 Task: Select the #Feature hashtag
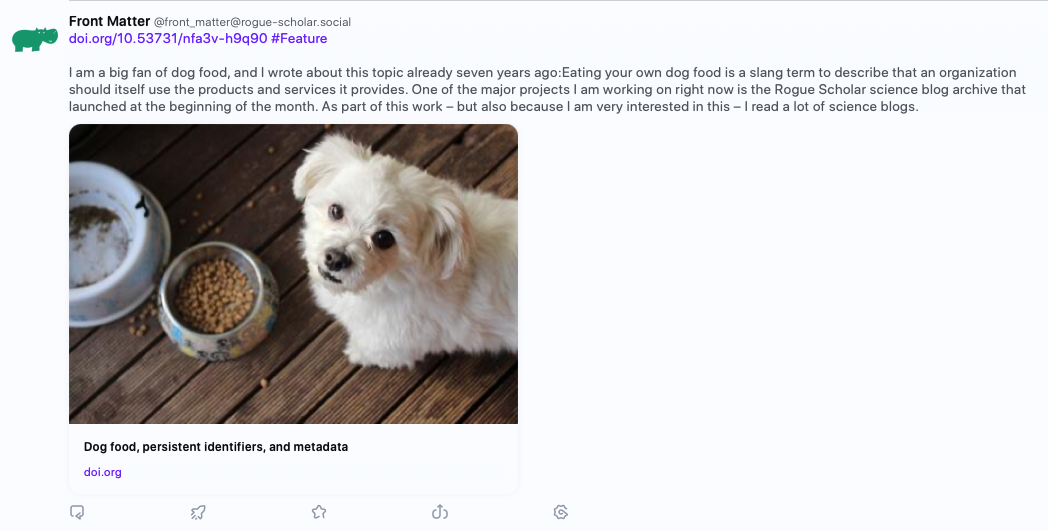(299, 39)
